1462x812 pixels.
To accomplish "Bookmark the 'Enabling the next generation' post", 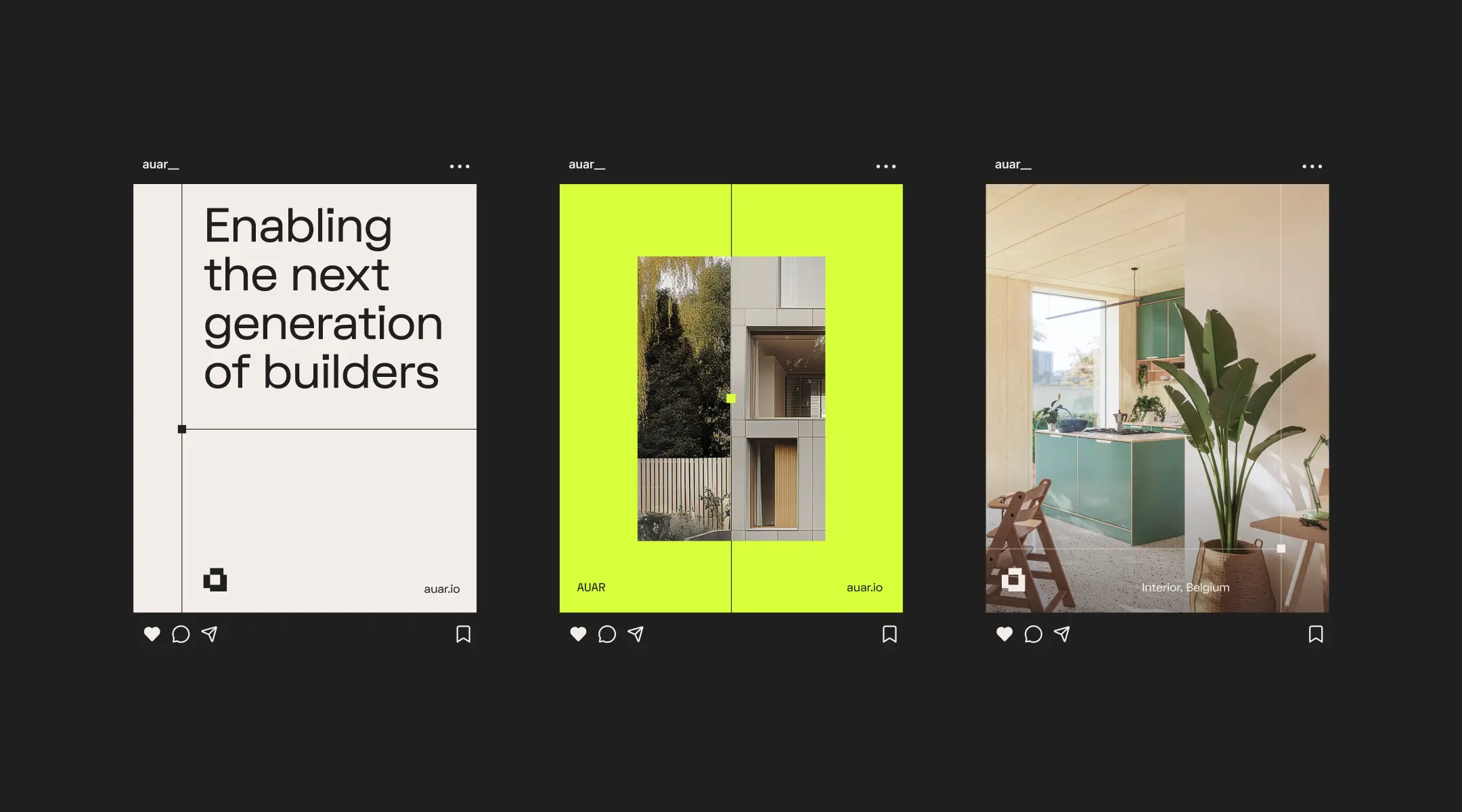I will point(464,634).
